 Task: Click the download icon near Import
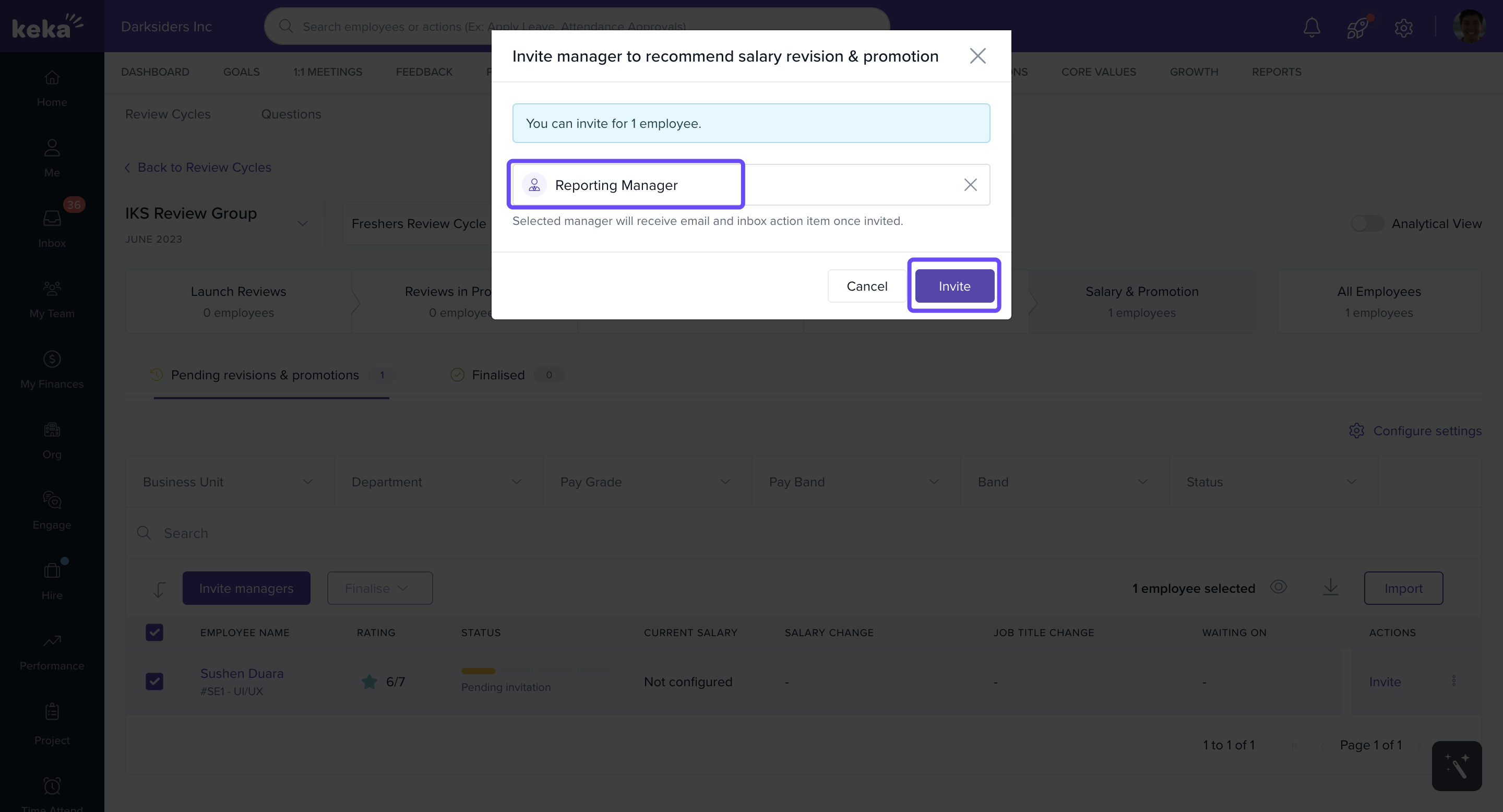pos(1330,587)
